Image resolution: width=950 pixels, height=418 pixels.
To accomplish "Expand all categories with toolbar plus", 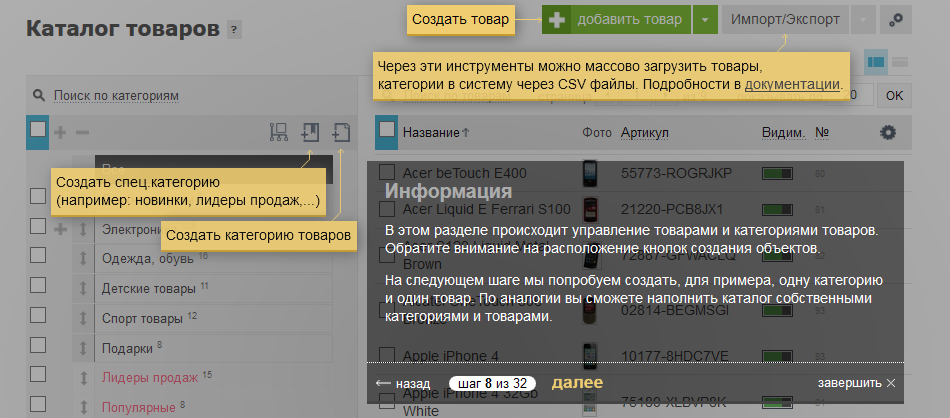I will (x=60, y=132).
